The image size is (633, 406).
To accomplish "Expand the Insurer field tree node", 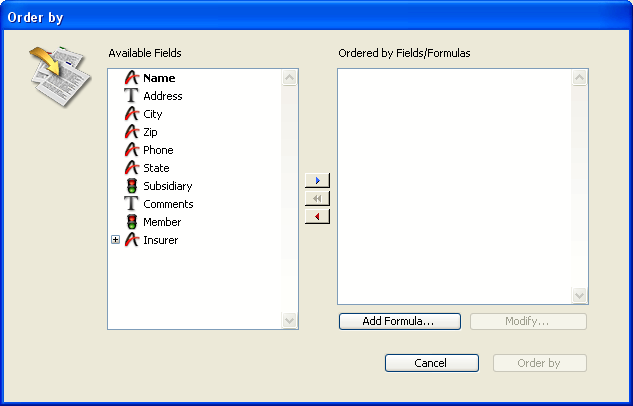I will coord(115,240).
